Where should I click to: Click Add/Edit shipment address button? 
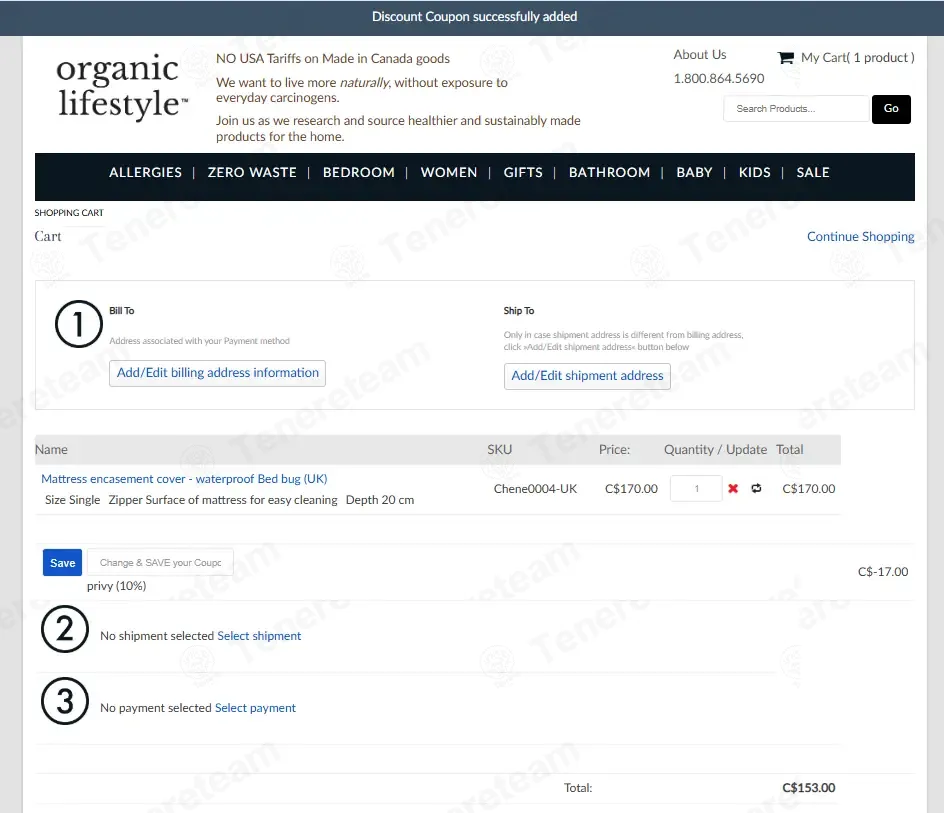587,376
